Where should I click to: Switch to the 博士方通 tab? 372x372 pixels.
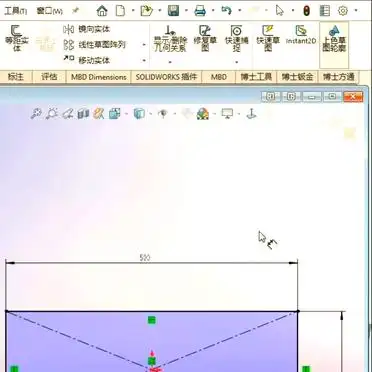(x=338, y=77)
